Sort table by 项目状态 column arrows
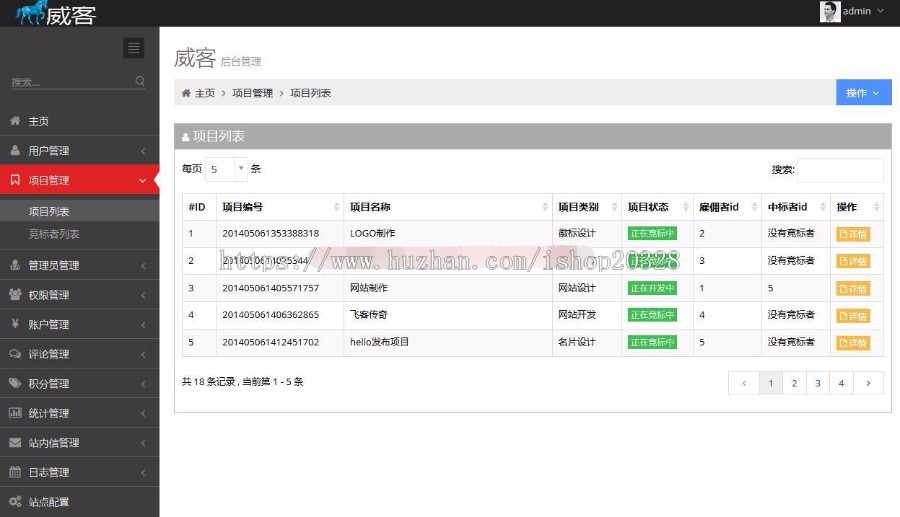 (685, 207)
